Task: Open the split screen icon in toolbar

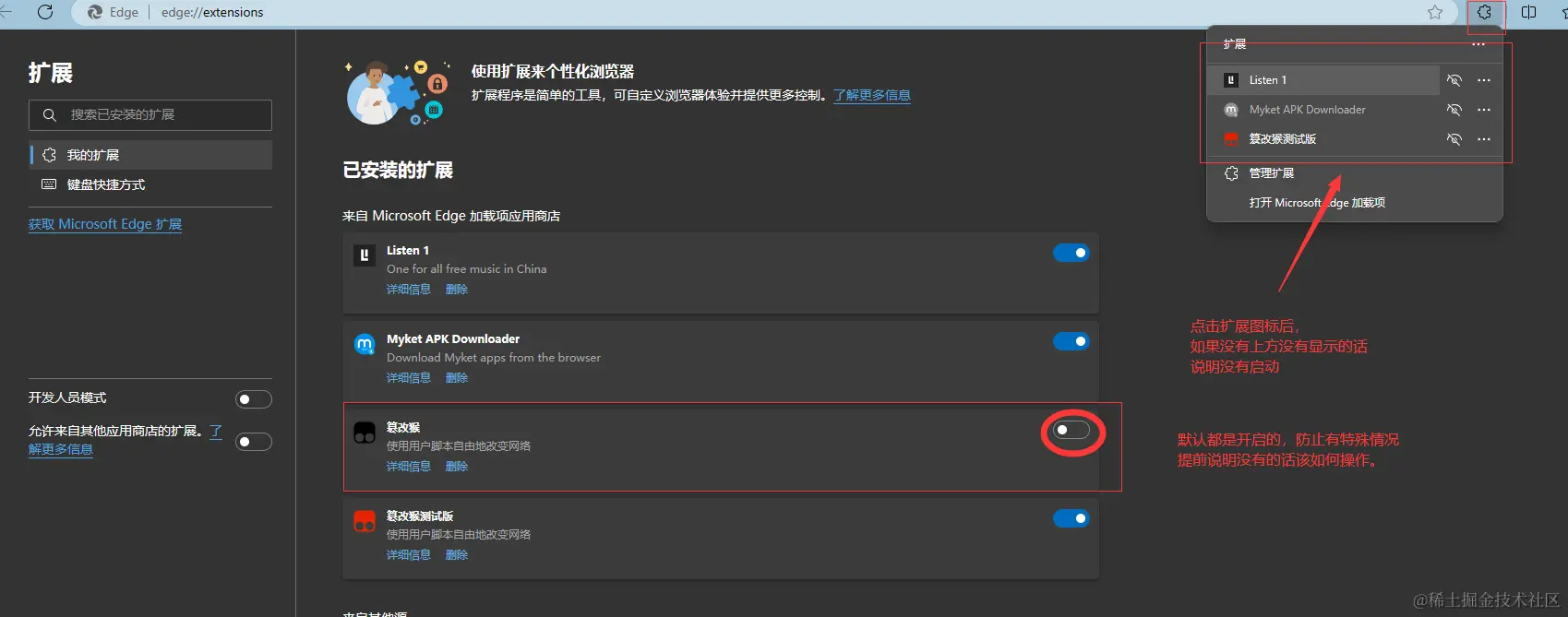Action: (x=1529, y=12)
